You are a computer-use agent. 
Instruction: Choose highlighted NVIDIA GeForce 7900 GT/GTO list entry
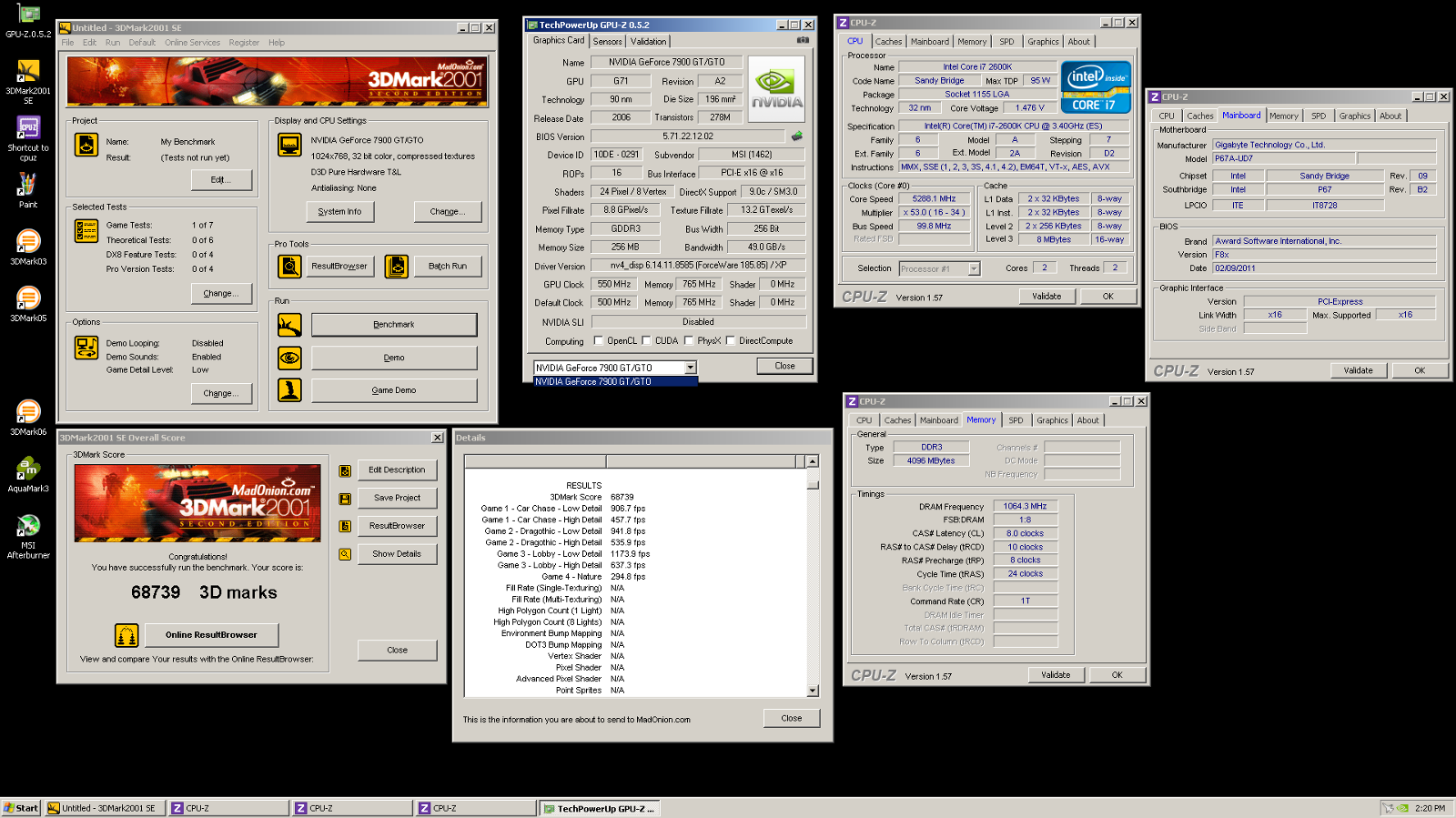615,381
